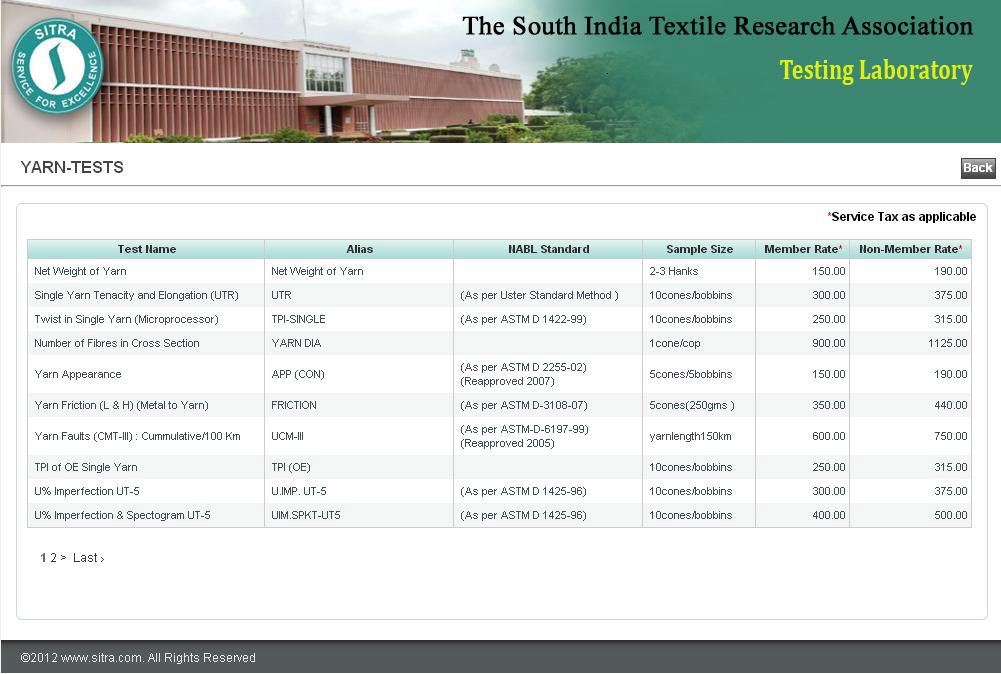Image resolution: width=1001 pixels, height=674 pixels.
Task: Click the SITRA circular logo
Action: 57,66
